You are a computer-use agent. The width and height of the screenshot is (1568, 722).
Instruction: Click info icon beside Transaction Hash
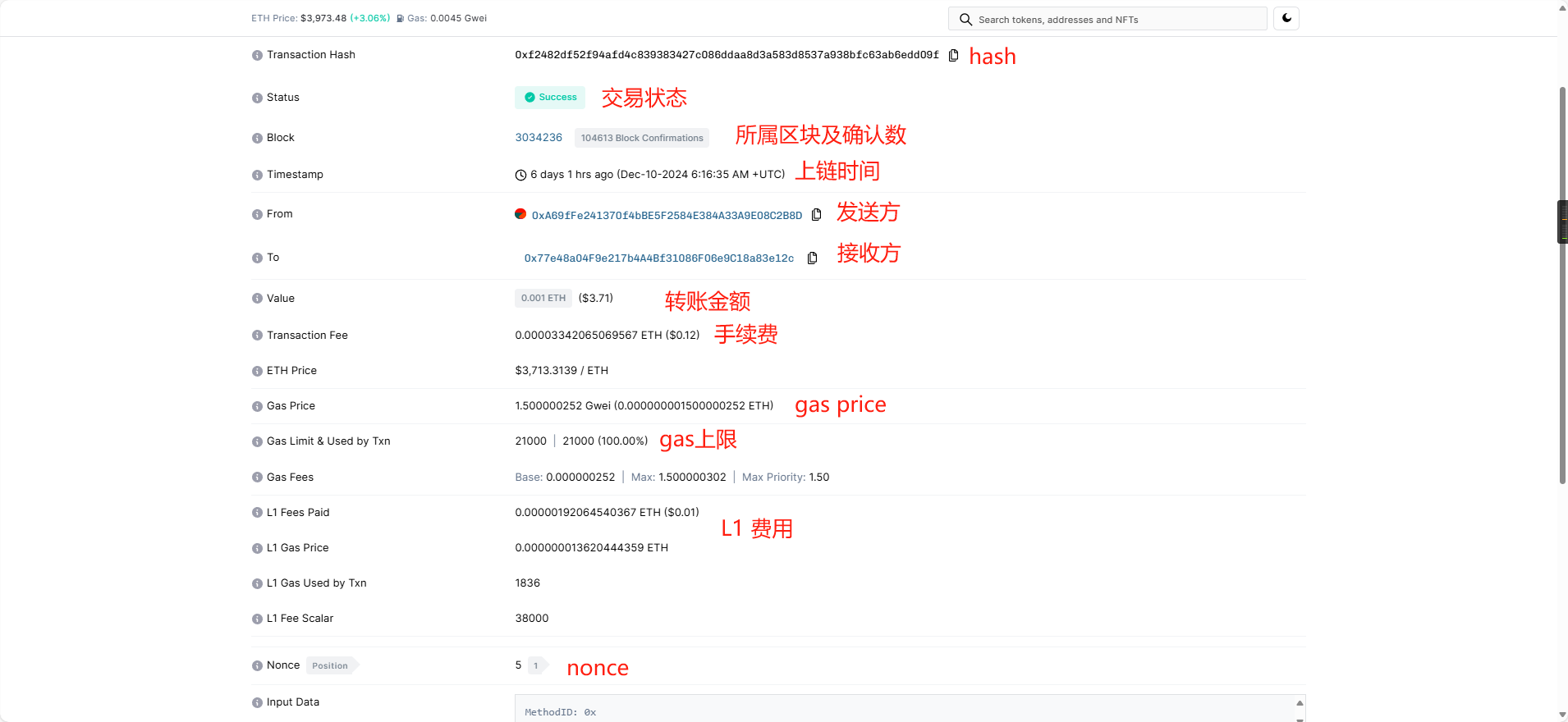tap(257, 55)
